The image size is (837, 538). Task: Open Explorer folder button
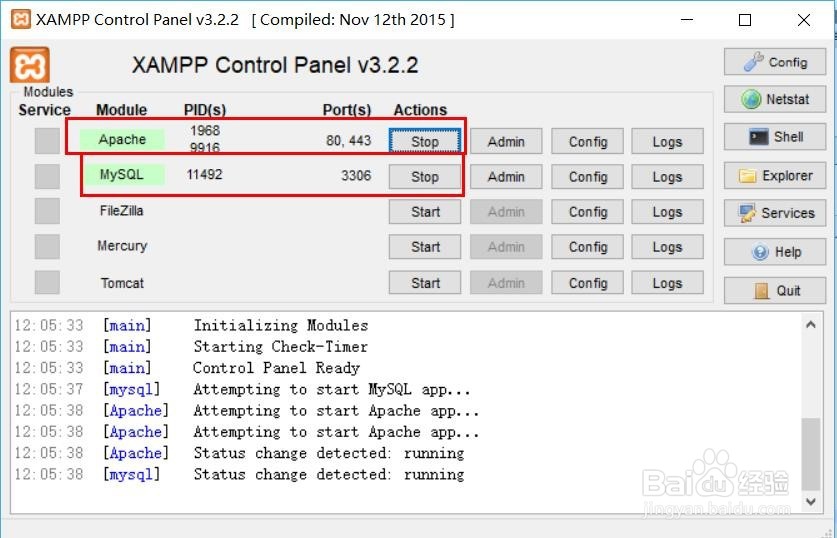click(x=775, y=176)
